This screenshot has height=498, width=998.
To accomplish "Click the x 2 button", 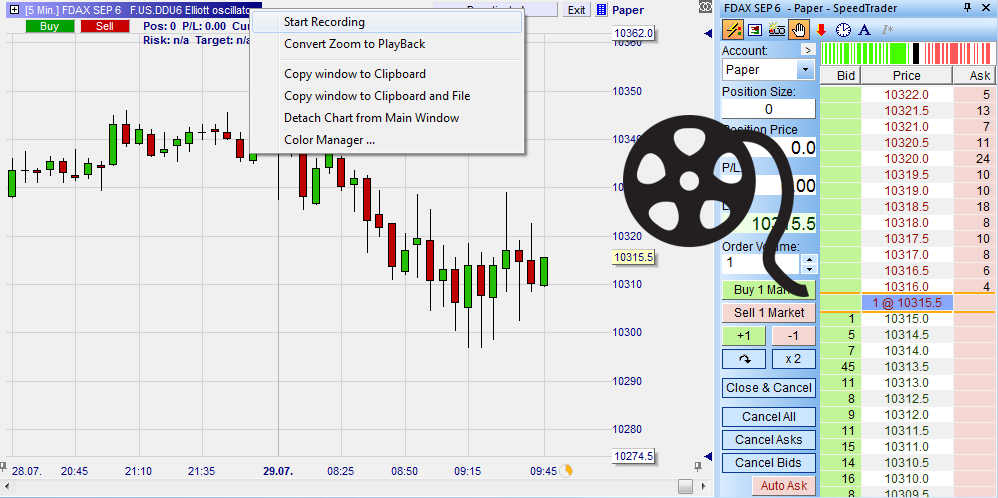I will point(793,359).
